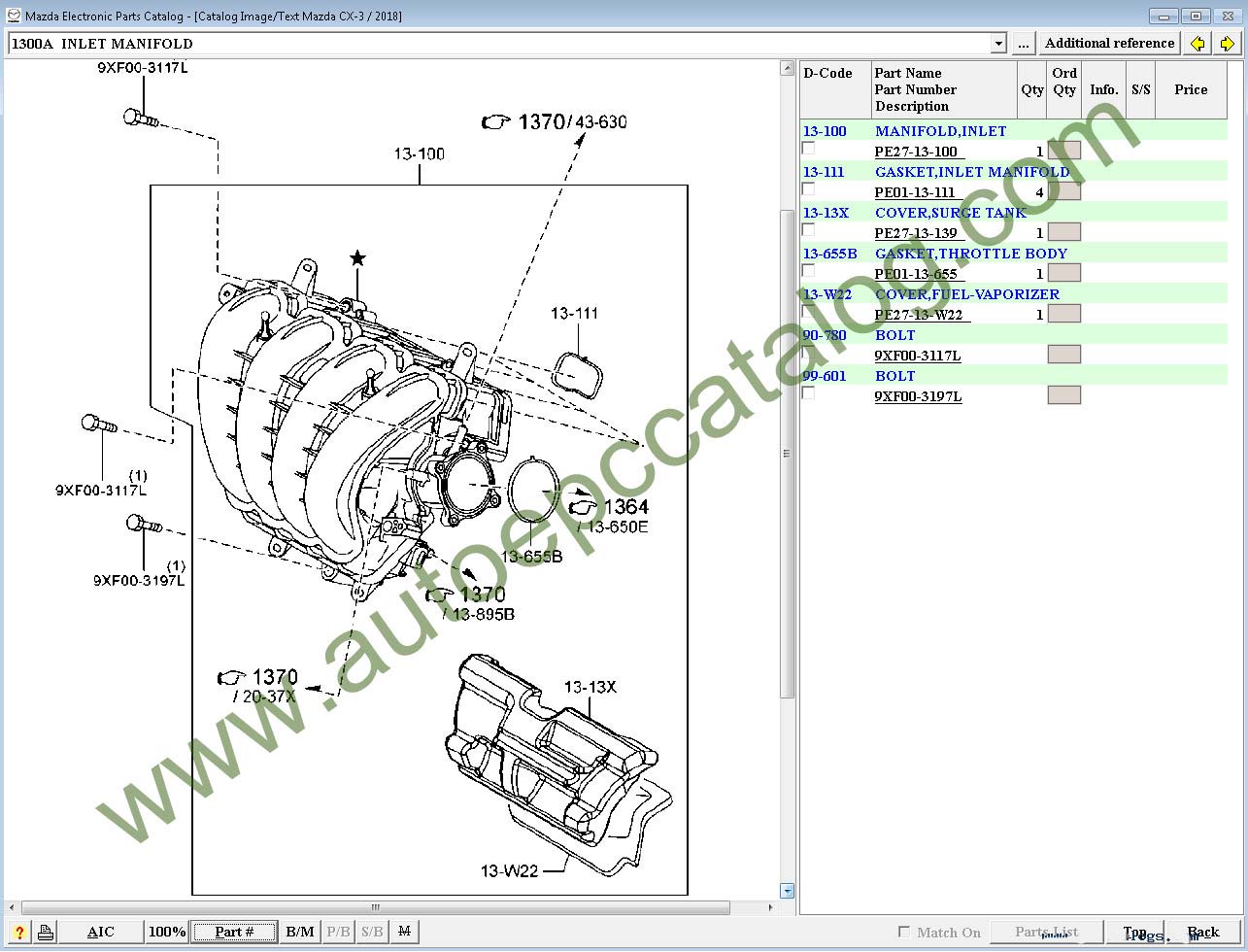Screen dimensions: 1248x952
Task: Click diagram vertical scrollbar down arrow
Action: pyautogui.click(x=788, y=891)
